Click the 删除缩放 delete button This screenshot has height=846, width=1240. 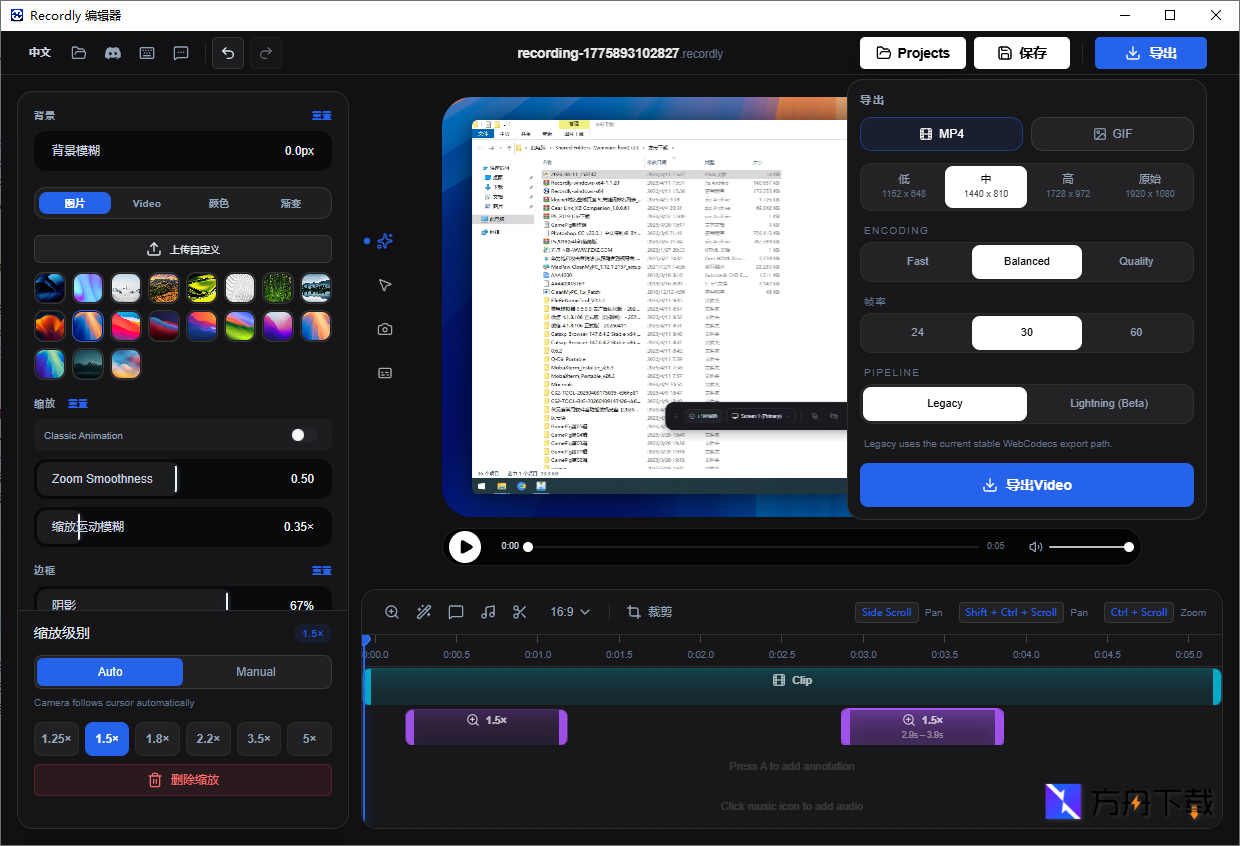pos(183,780)
